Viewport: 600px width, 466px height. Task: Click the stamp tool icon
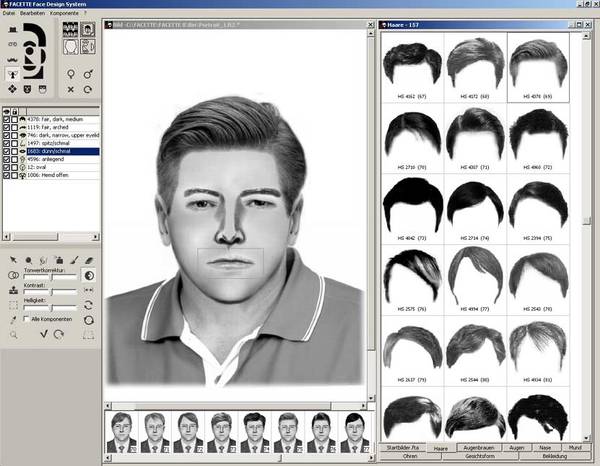click(x=11, y=290)
